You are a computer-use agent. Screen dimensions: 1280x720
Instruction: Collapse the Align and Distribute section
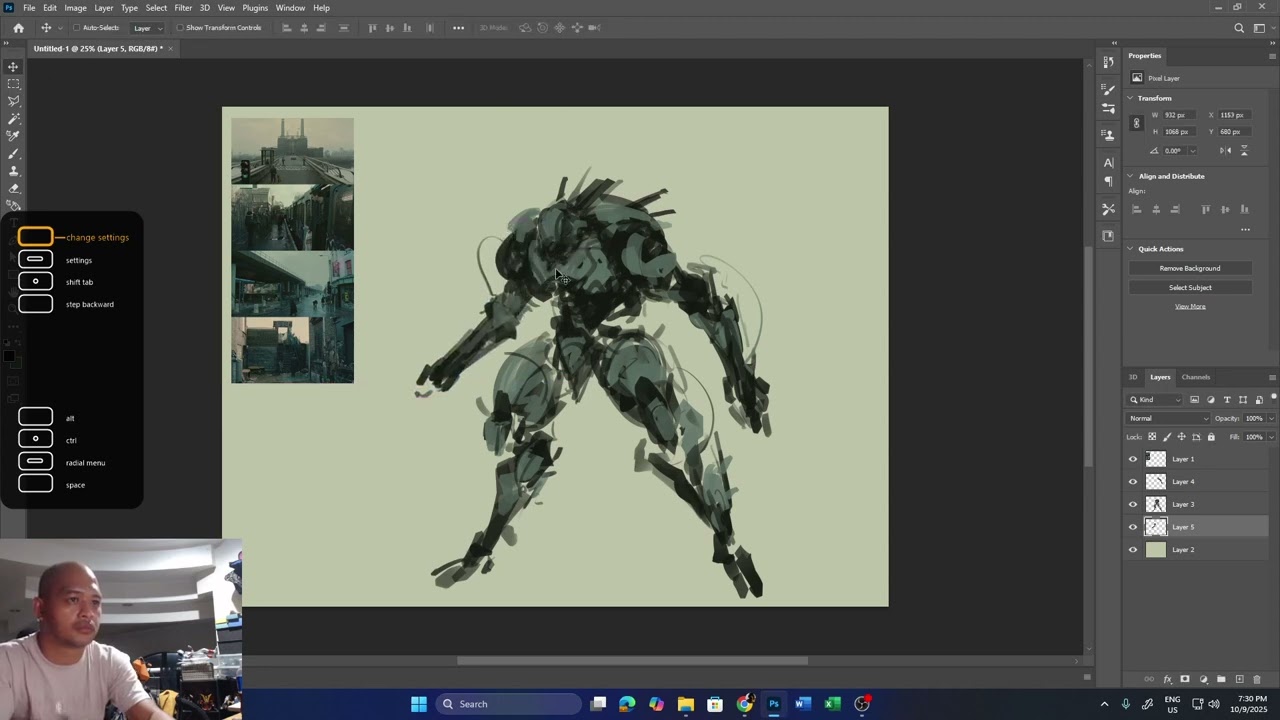coord(1130,176)
